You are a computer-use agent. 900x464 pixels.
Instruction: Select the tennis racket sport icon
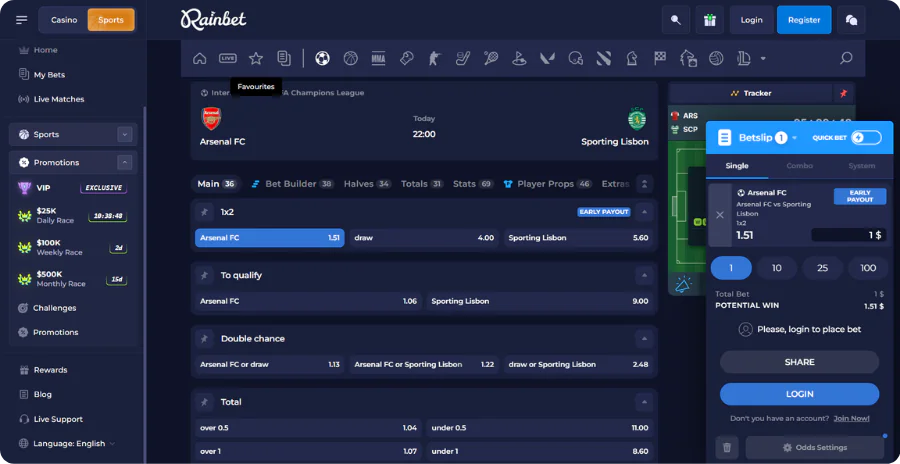pos(491,58)
